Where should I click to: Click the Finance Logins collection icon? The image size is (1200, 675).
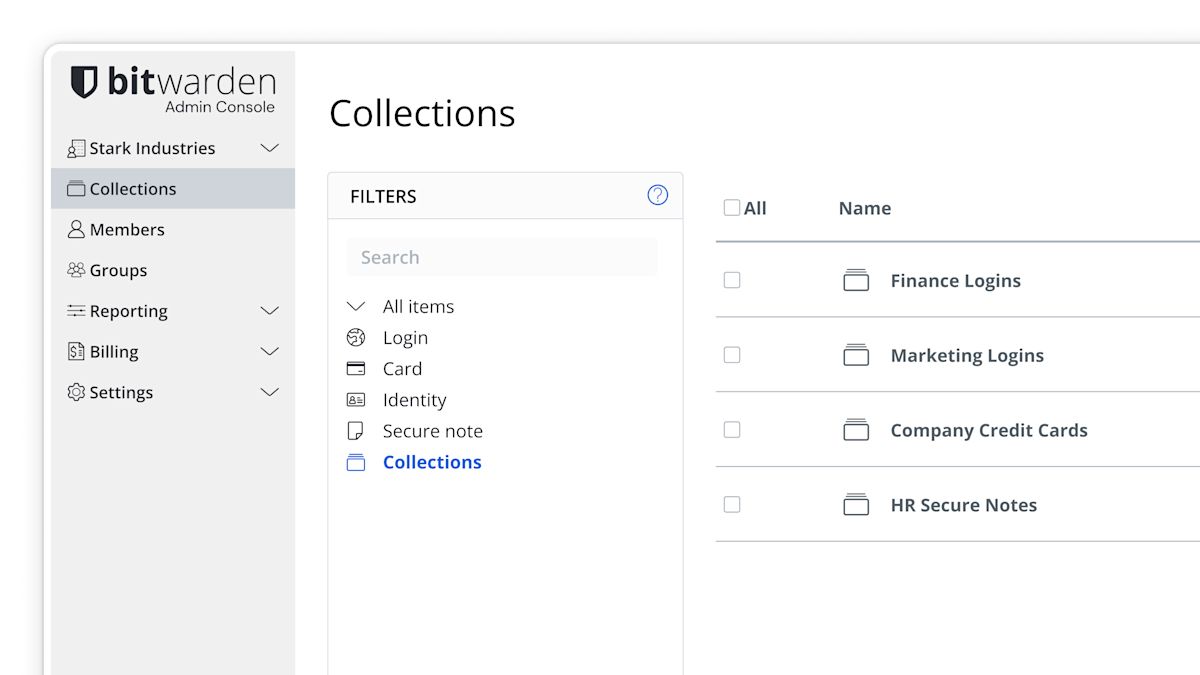pyautogui.click(x=856, y=281)
